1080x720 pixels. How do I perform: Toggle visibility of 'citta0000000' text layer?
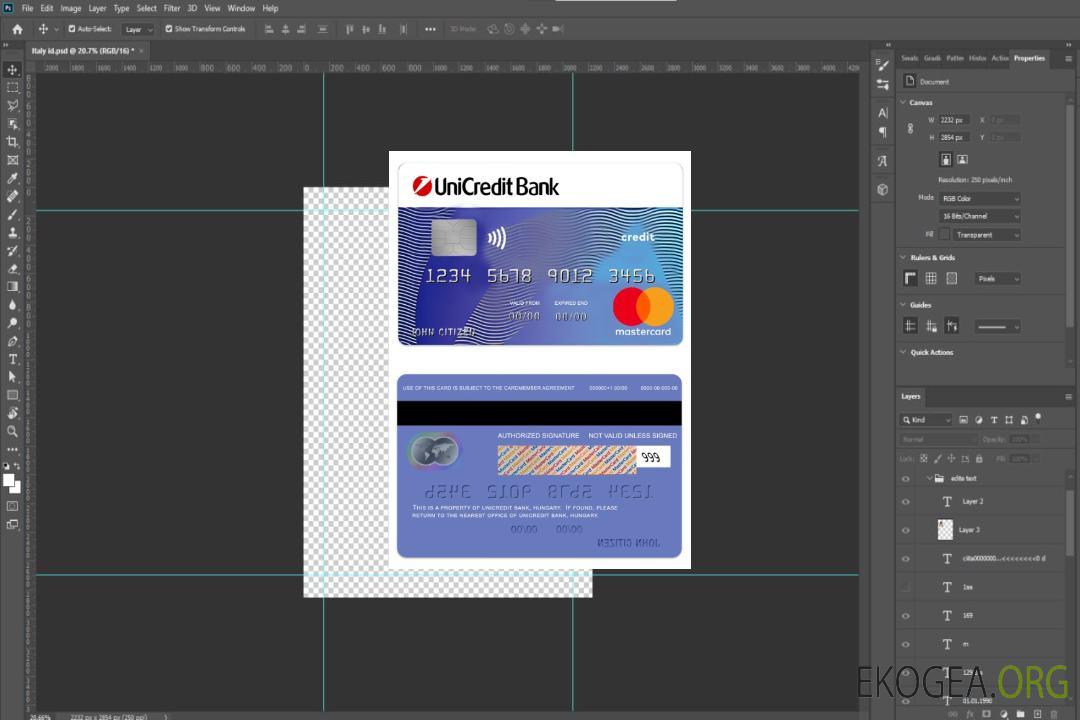tap(906, 559)
